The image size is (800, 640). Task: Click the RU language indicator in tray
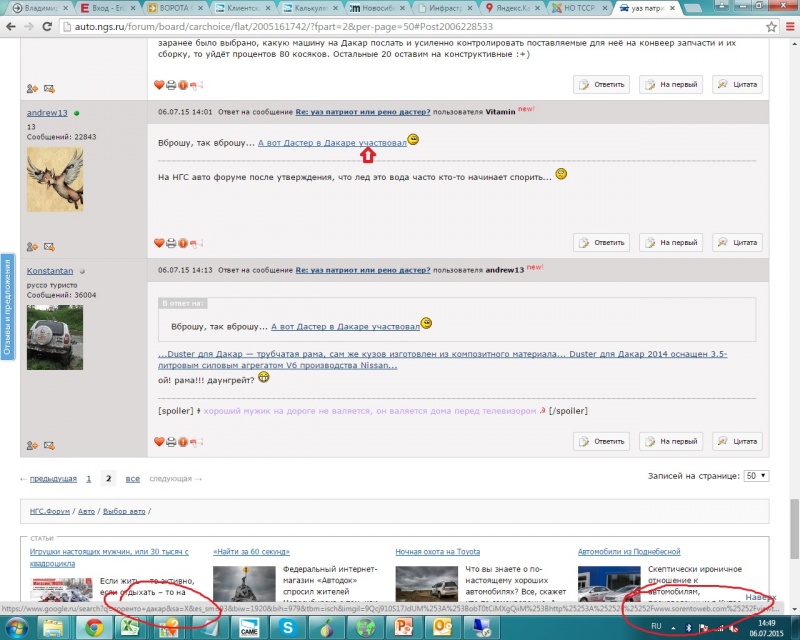657,627
